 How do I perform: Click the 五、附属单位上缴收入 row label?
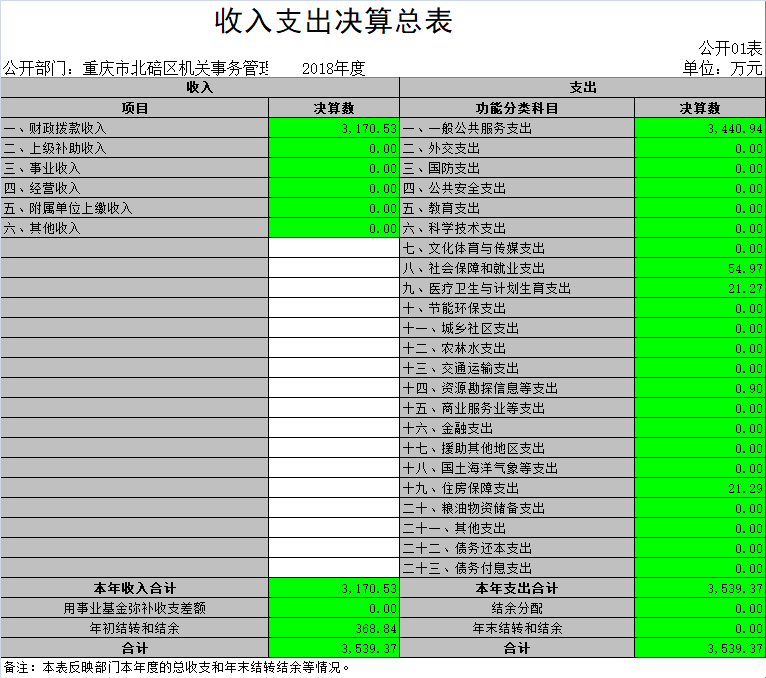coord(67,209)
